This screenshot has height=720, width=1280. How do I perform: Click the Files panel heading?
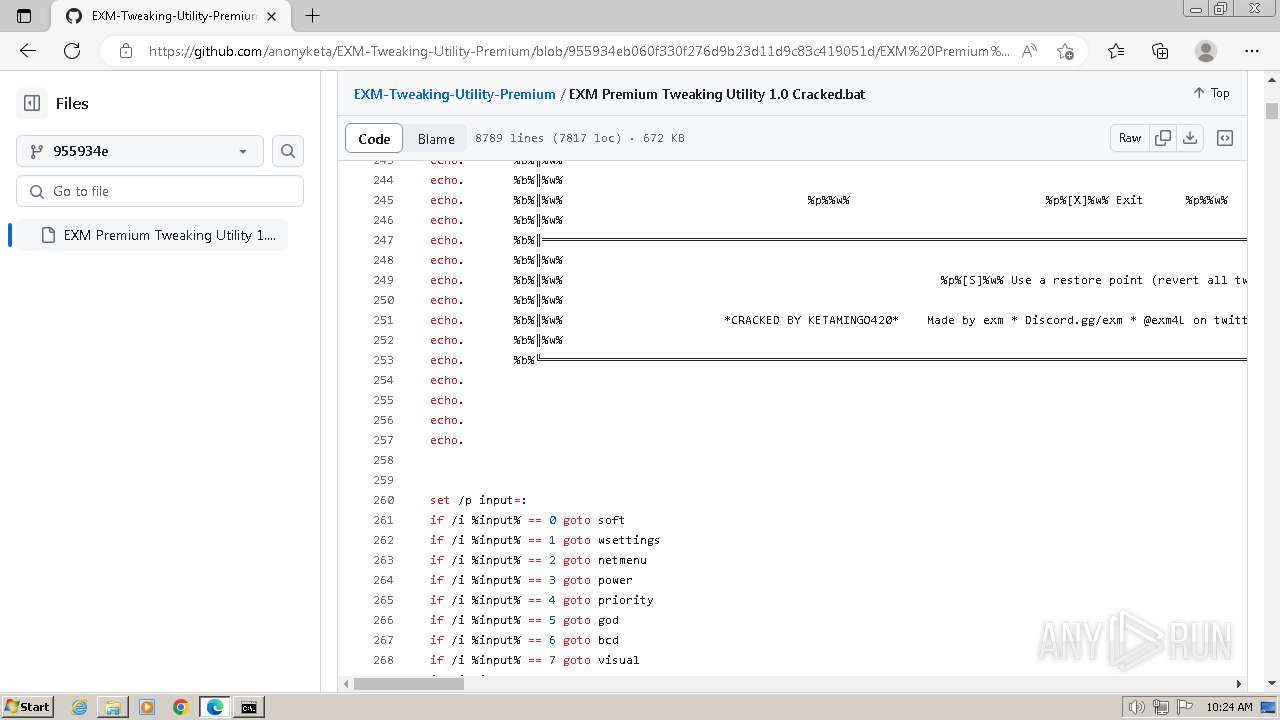pos(72,103)
